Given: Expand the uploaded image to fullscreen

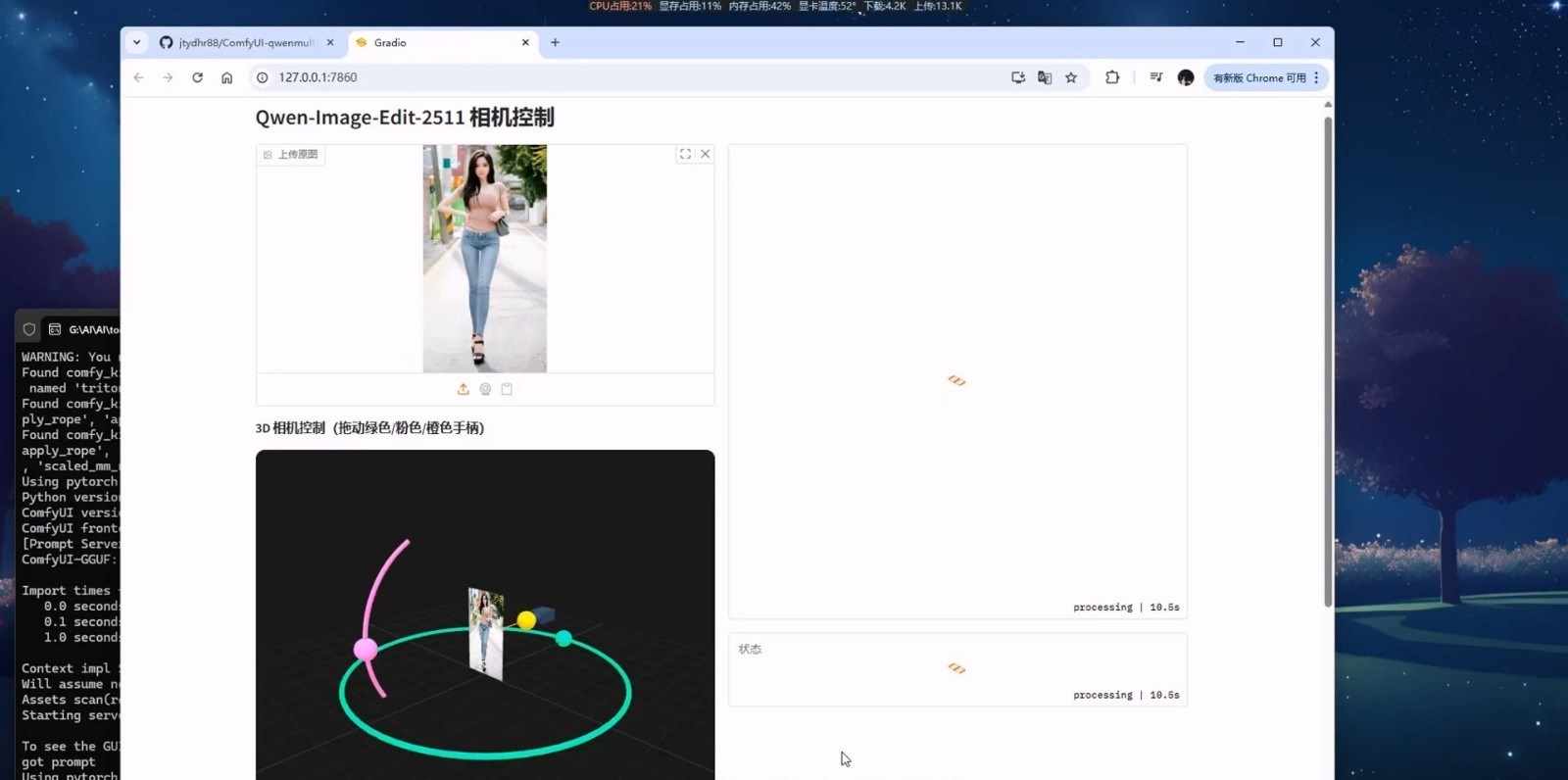Looking at the screenshot, I should pos(685,154).
